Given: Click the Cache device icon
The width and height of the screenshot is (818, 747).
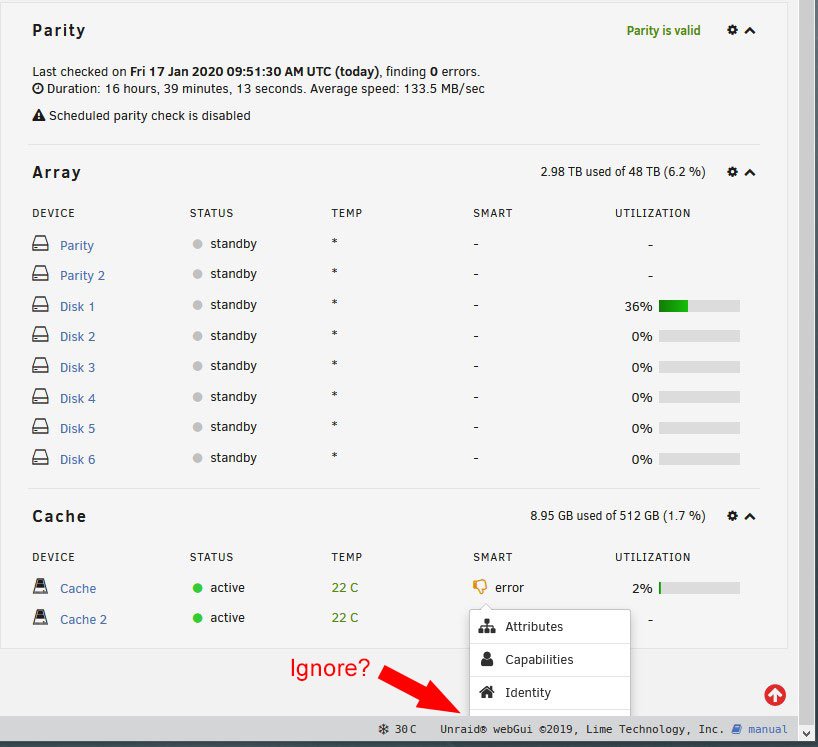Looking at the screenshot, I should pos(40,586).
